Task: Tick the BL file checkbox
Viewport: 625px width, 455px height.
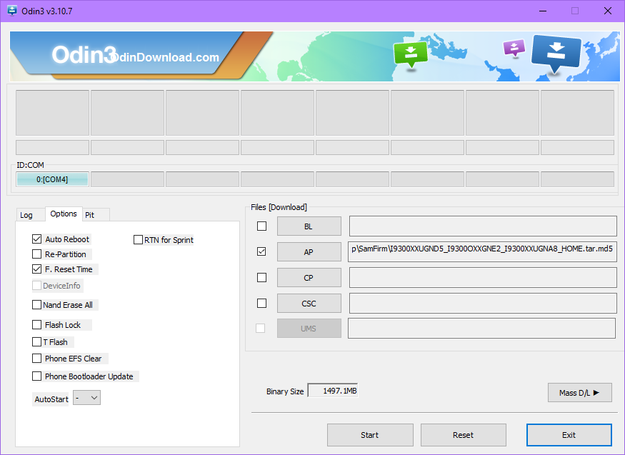Action: tap(262, 226)
